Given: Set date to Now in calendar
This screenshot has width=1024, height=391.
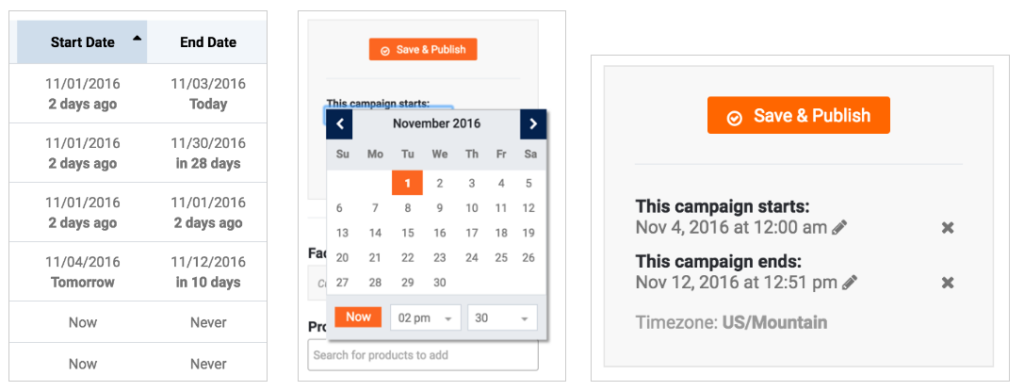Looking at the screenshot, I should click(x=358, y=317).
